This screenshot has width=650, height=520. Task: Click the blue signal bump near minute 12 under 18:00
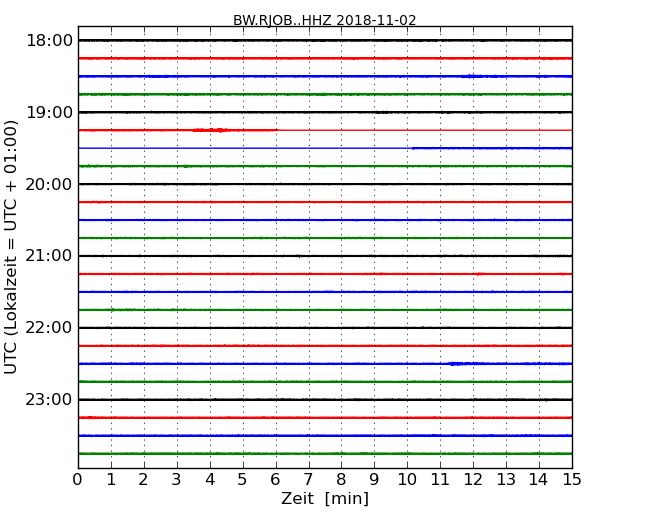pyautogui.click(x=473, y=76)
